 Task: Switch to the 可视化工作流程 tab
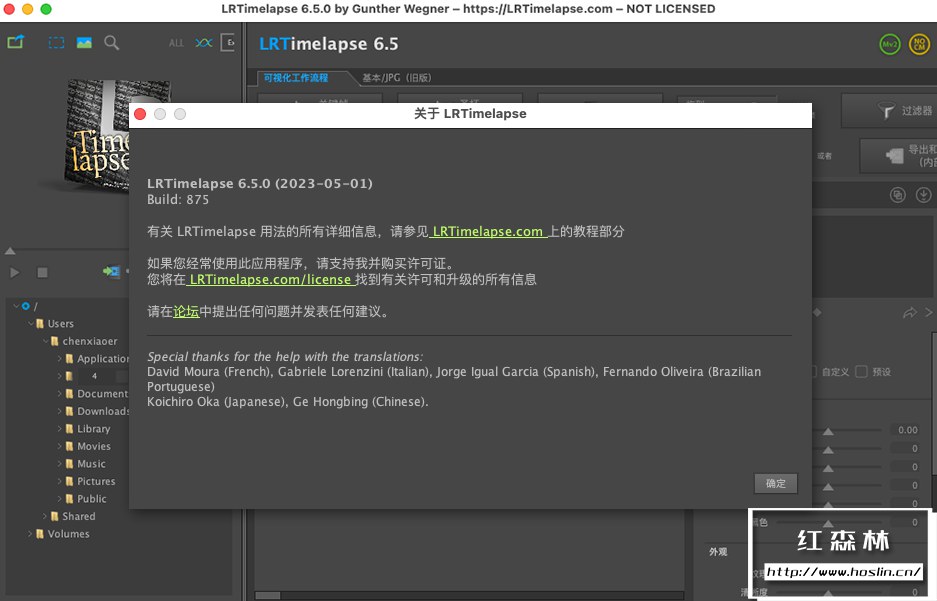point(296,78)
